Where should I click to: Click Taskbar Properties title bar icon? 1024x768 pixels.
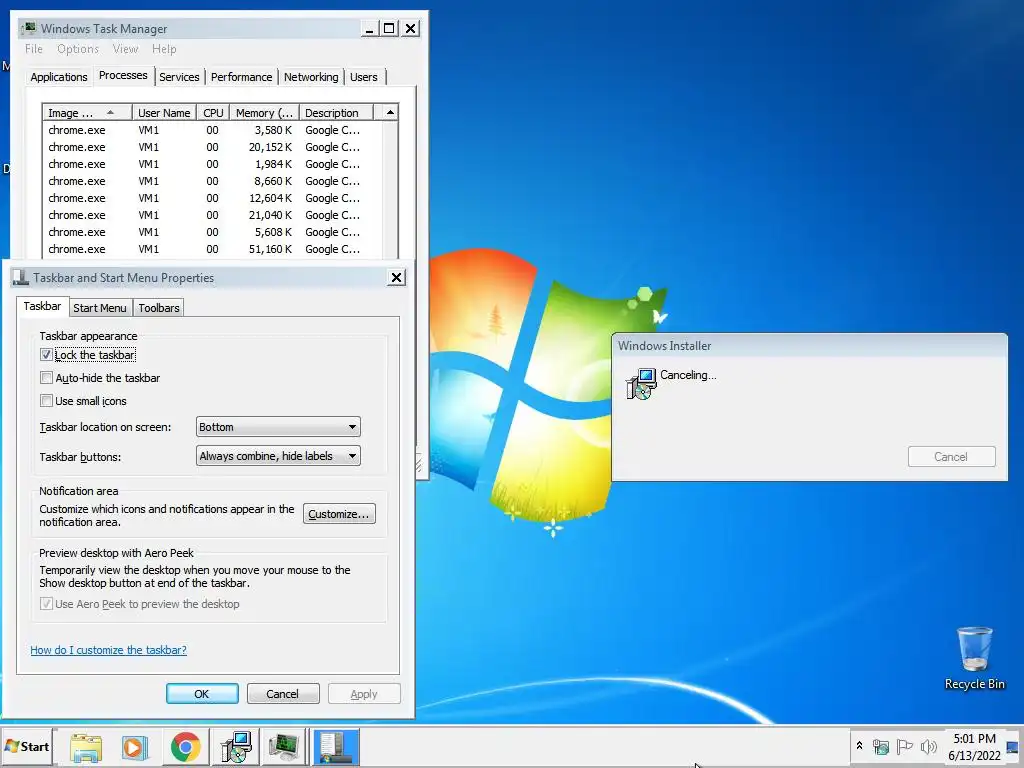pos(21,278)
